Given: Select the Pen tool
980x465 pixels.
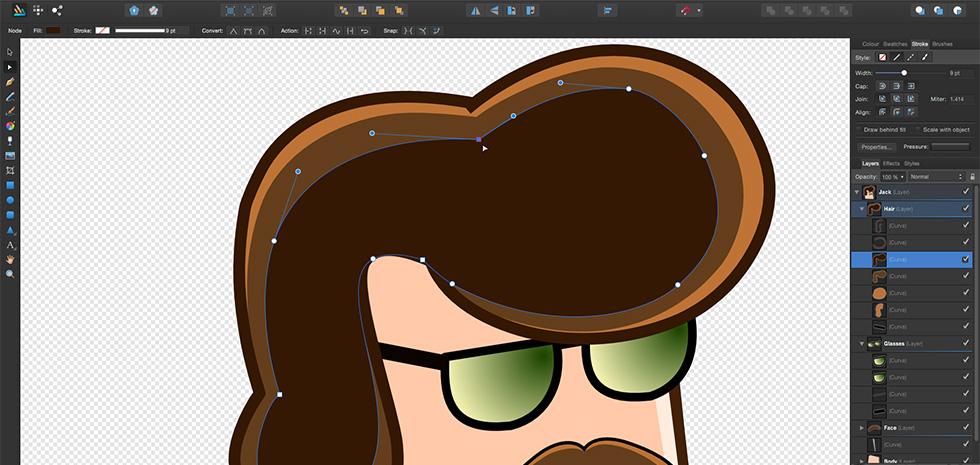Looking at the screenshot, I should (10, 82).
